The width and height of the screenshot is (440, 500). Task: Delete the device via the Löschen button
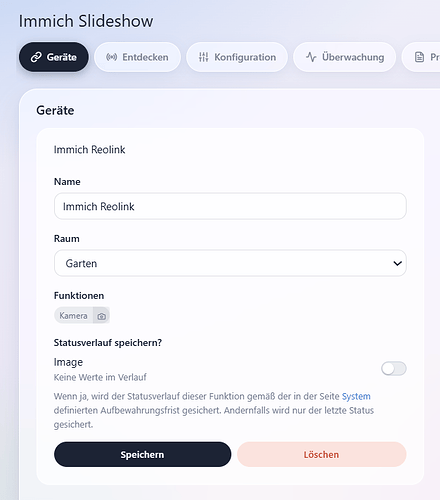pyautogui.click(x=322, y=454)
